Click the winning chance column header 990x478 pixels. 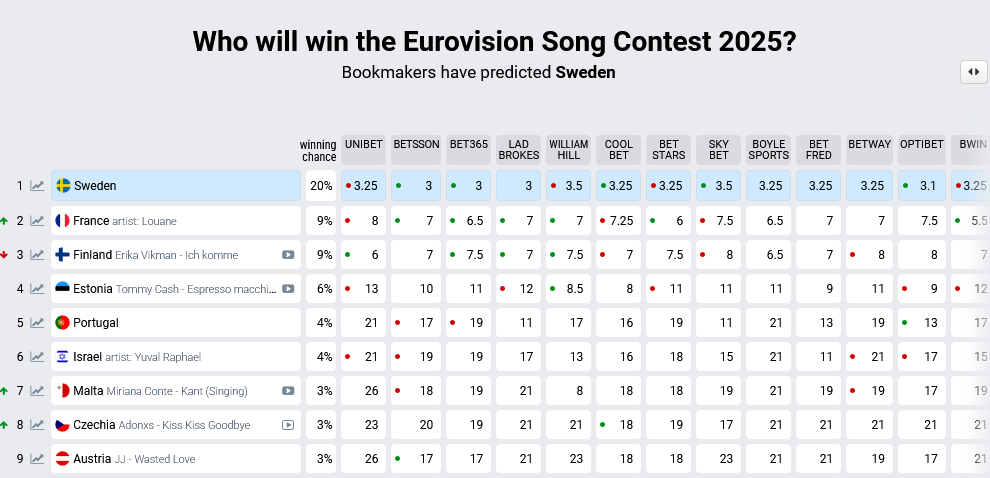[x=318, y=150]
